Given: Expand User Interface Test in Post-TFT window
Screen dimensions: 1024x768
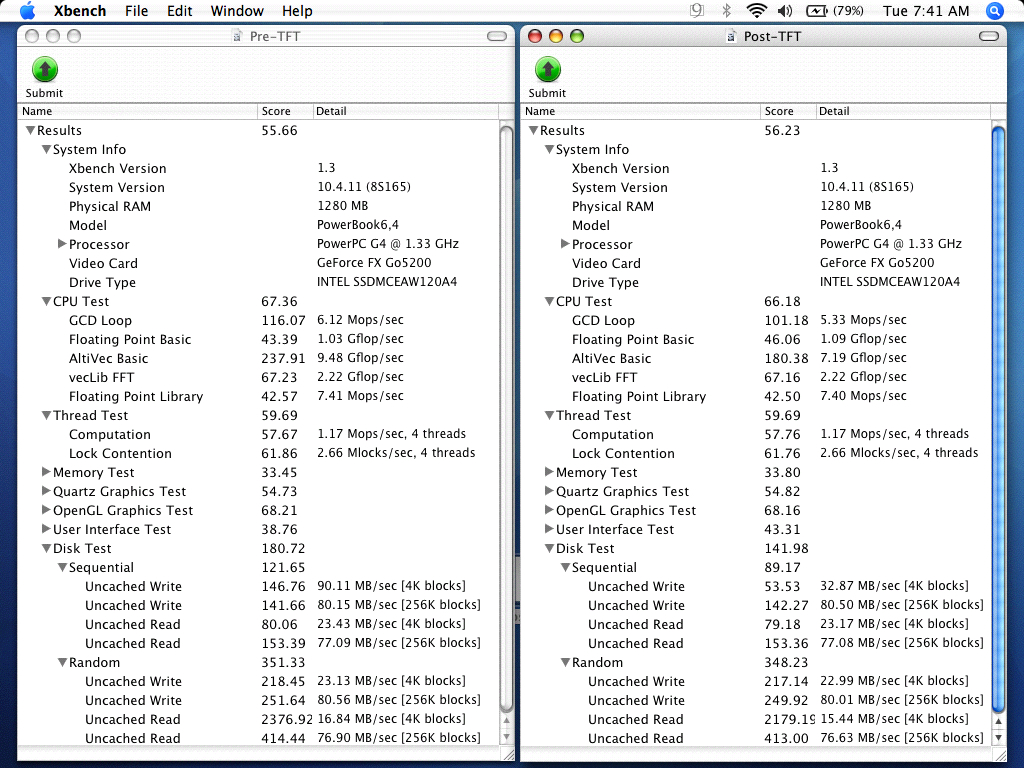Looking at the screenshot, I should (549, 528).
